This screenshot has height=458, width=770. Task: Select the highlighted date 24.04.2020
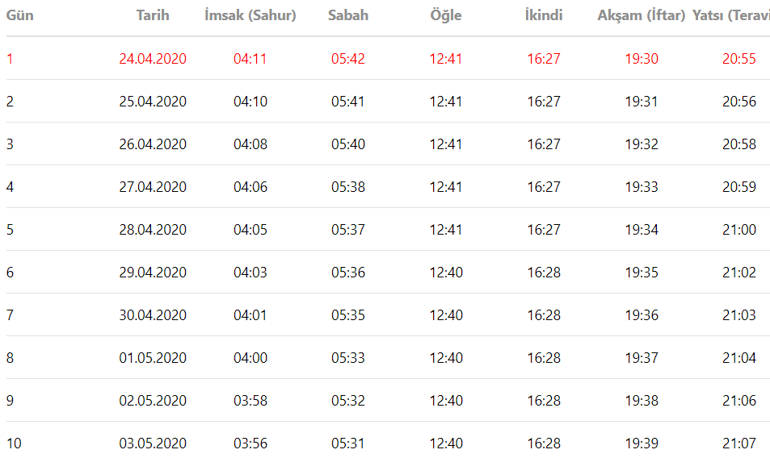pyautogui.click(x=152, y=59)
